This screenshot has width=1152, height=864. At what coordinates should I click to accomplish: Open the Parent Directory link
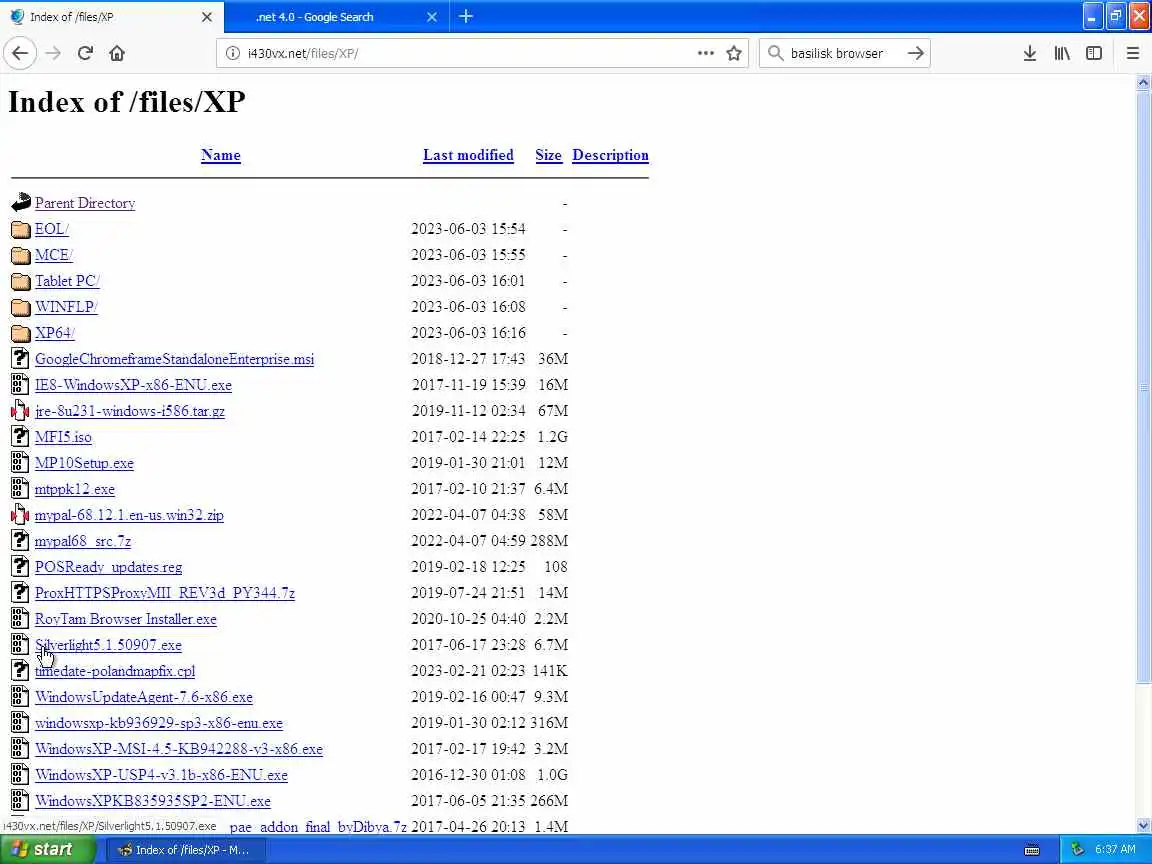(x=84, y=203)
